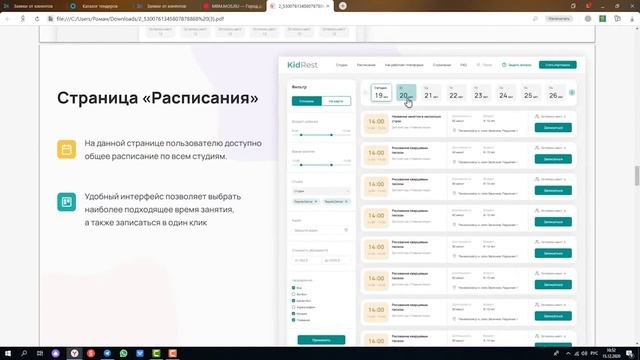This screenshot has width=640, height=360.
Task: Adjust child age range slider right handle
Action: (x=331, y=135)
